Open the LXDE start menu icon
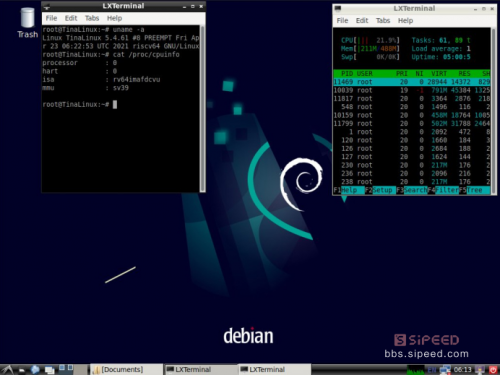This screenshot has height=375, width=500. pos(7,369)
